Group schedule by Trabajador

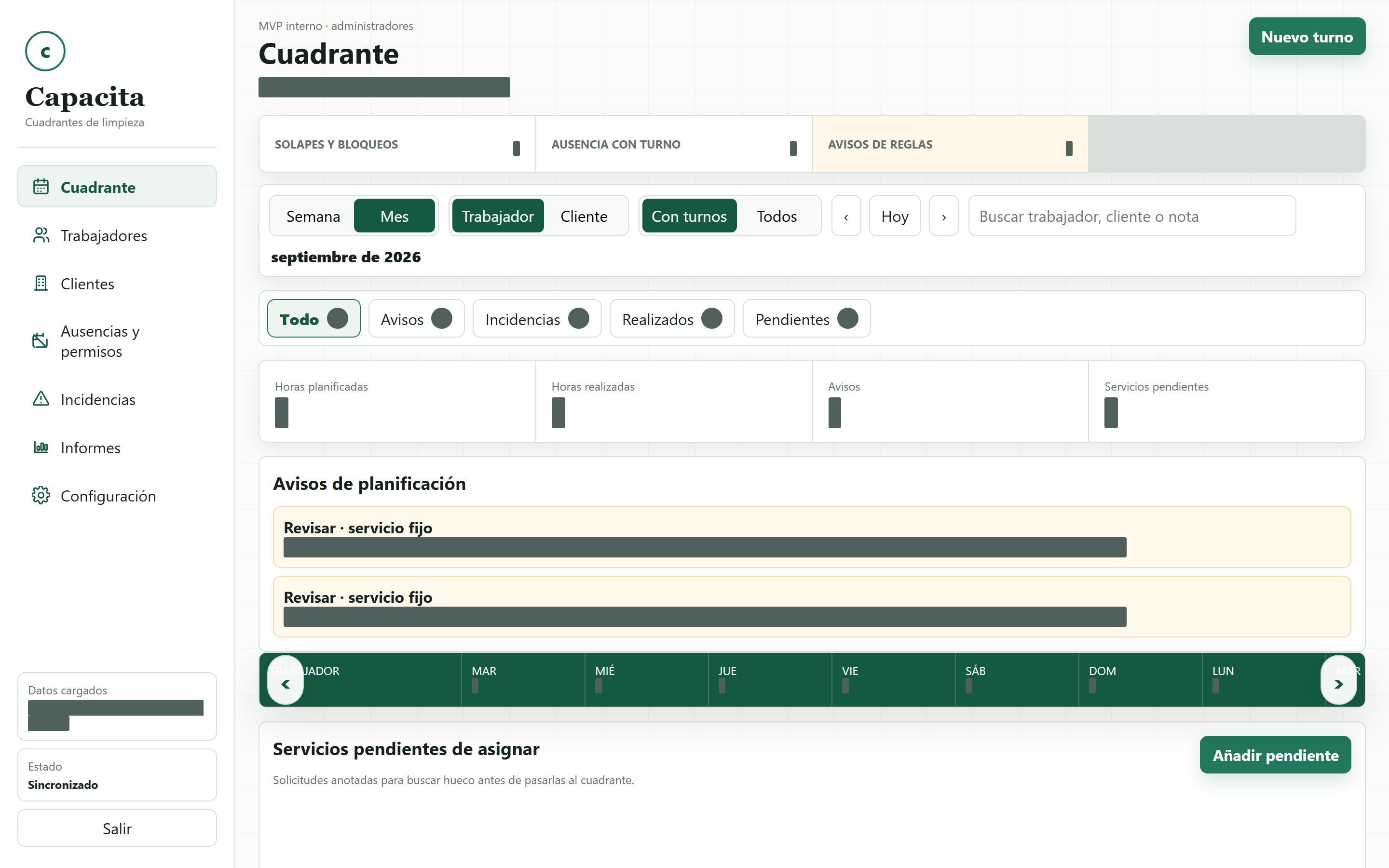[498, 216]
